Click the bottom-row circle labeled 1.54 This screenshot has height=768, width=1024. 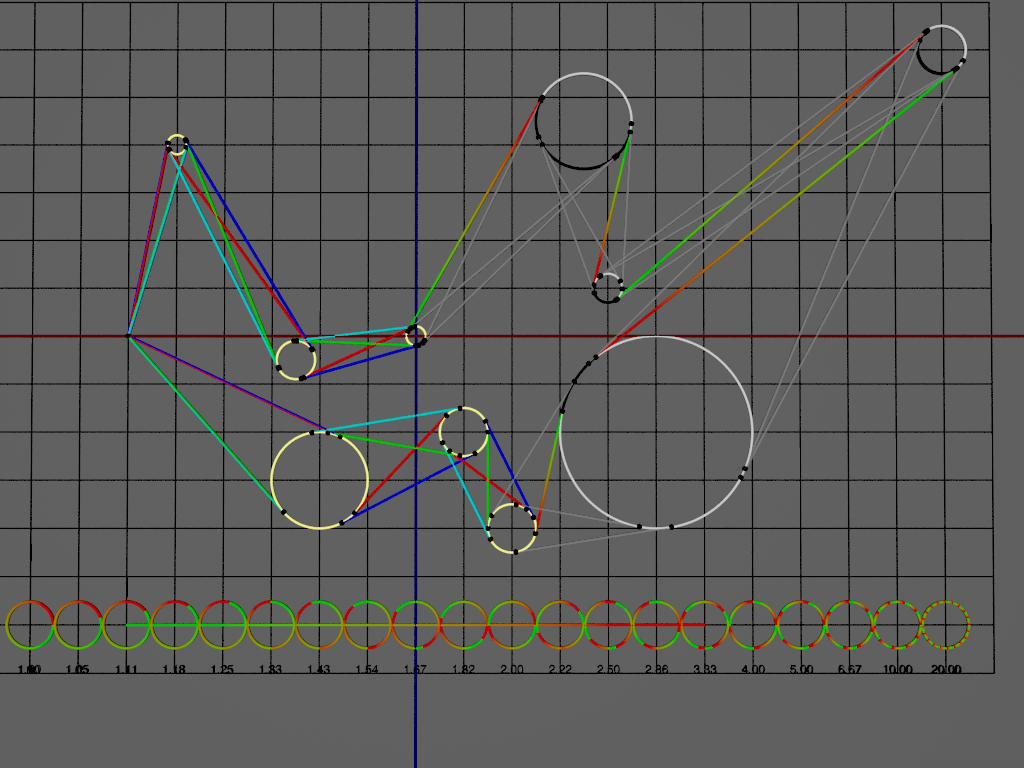coord(367,625)
